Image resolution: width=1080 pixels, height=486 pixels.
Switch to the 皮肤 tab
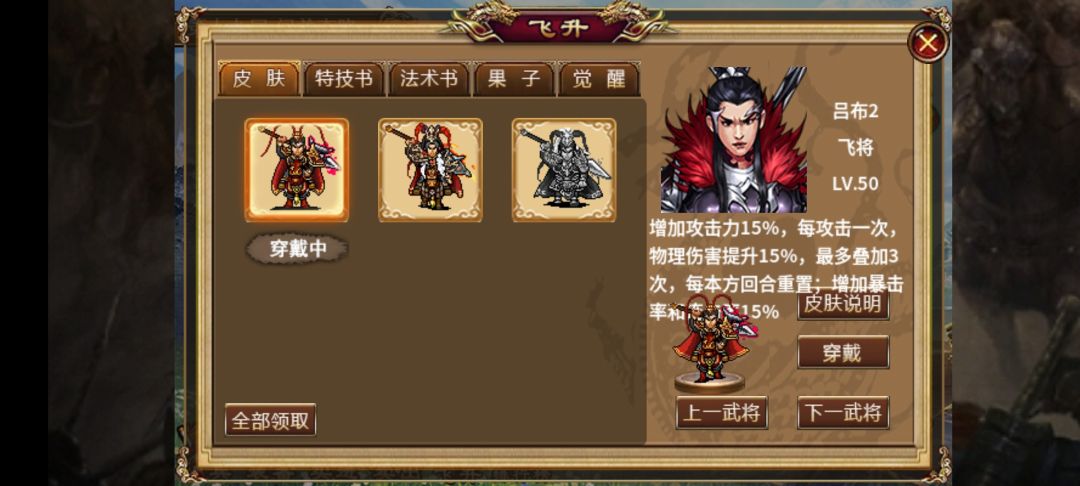(259, 79)
